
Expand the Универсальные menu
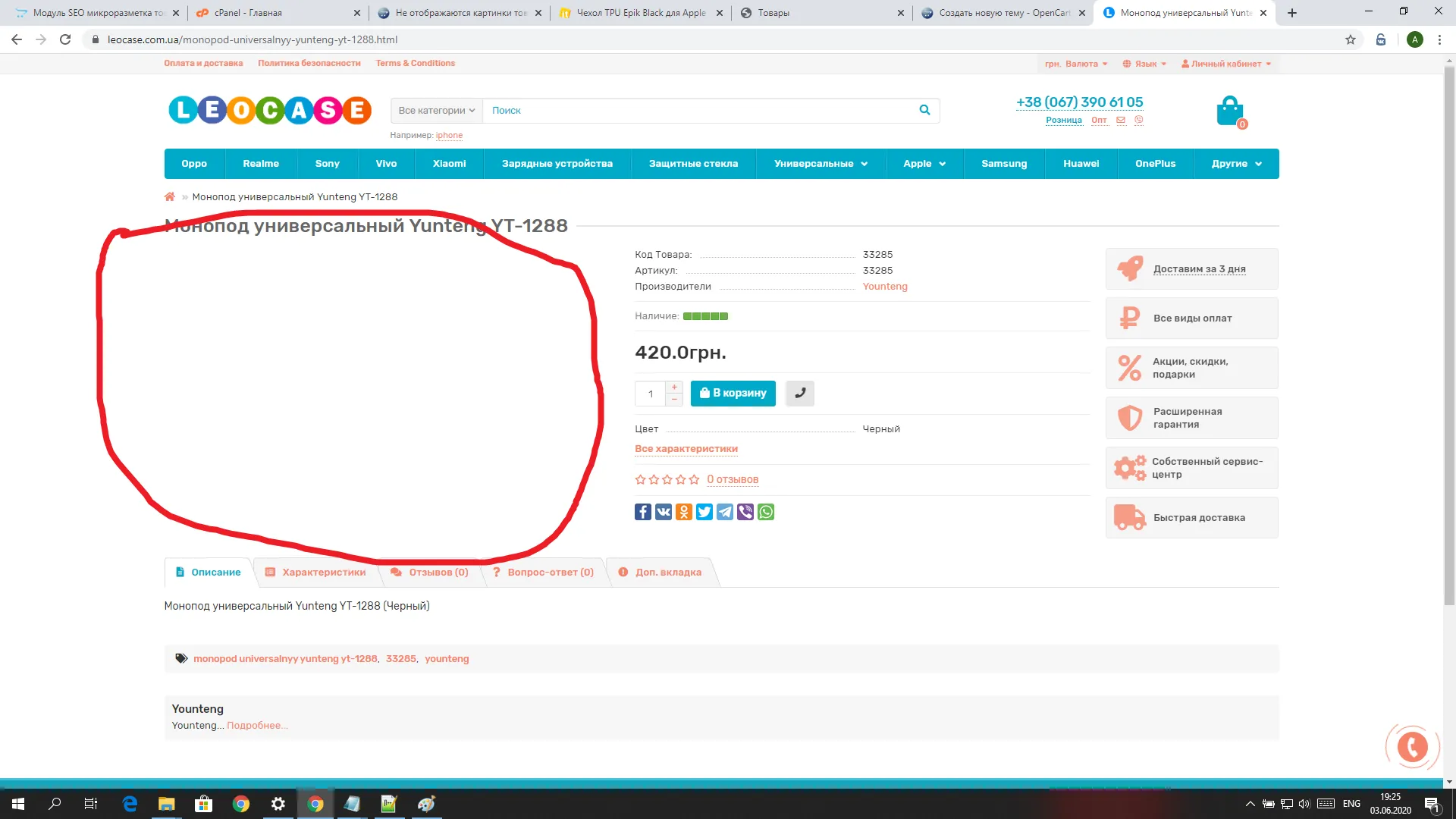821,164
